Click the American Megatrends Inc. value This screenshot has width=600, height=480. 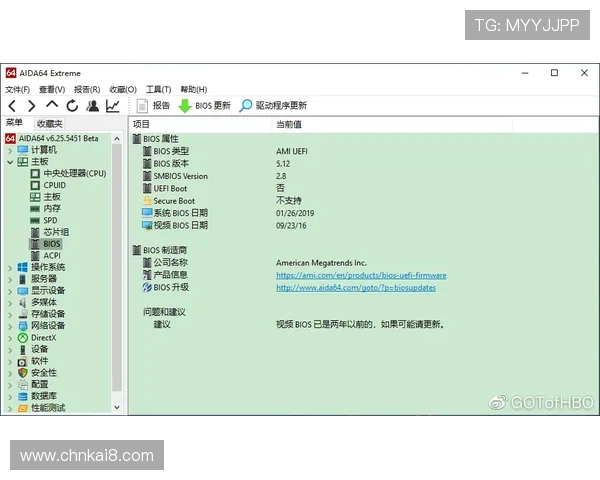point(321,263)
